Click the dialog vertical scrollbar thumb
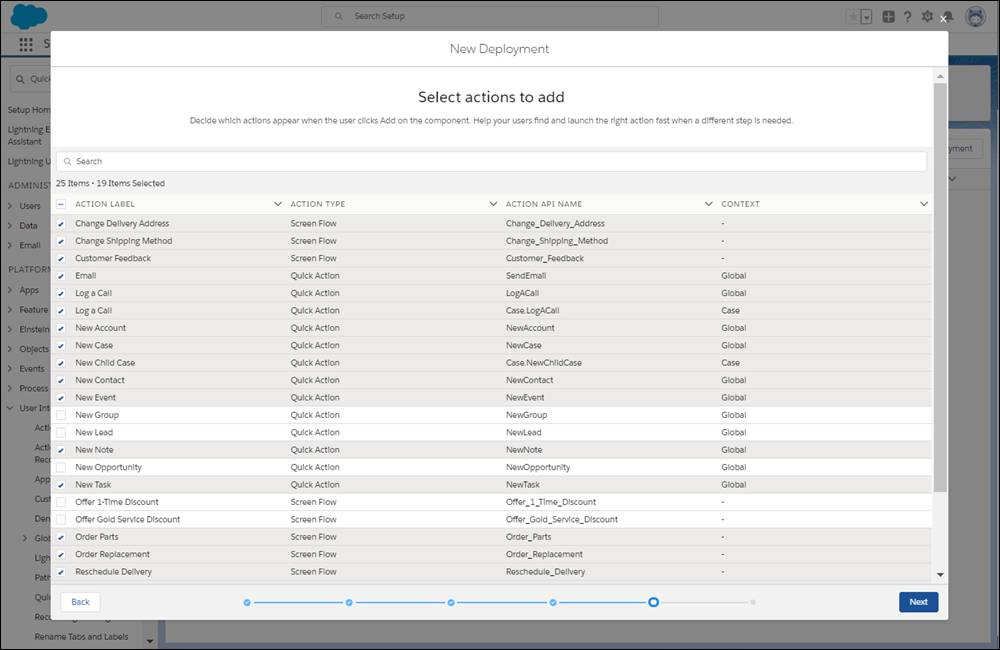 tap(940, 287)
